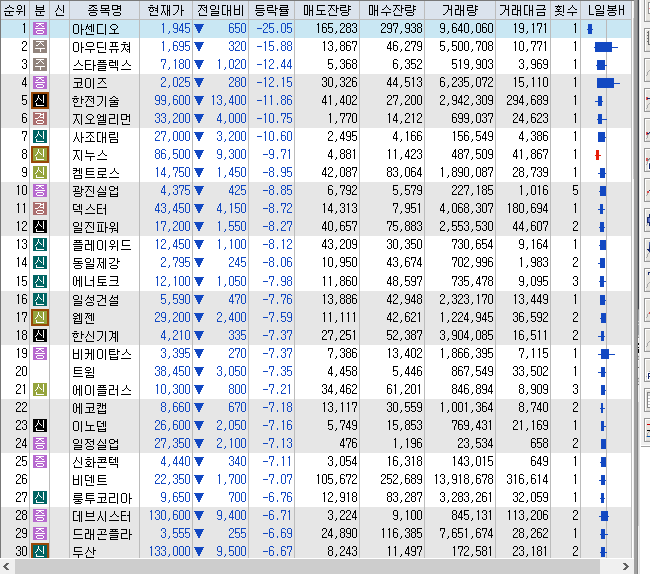Click the volume 13,918,678 for 비덴트
This screenshot has width=650, height=574.
coord(463,480)
